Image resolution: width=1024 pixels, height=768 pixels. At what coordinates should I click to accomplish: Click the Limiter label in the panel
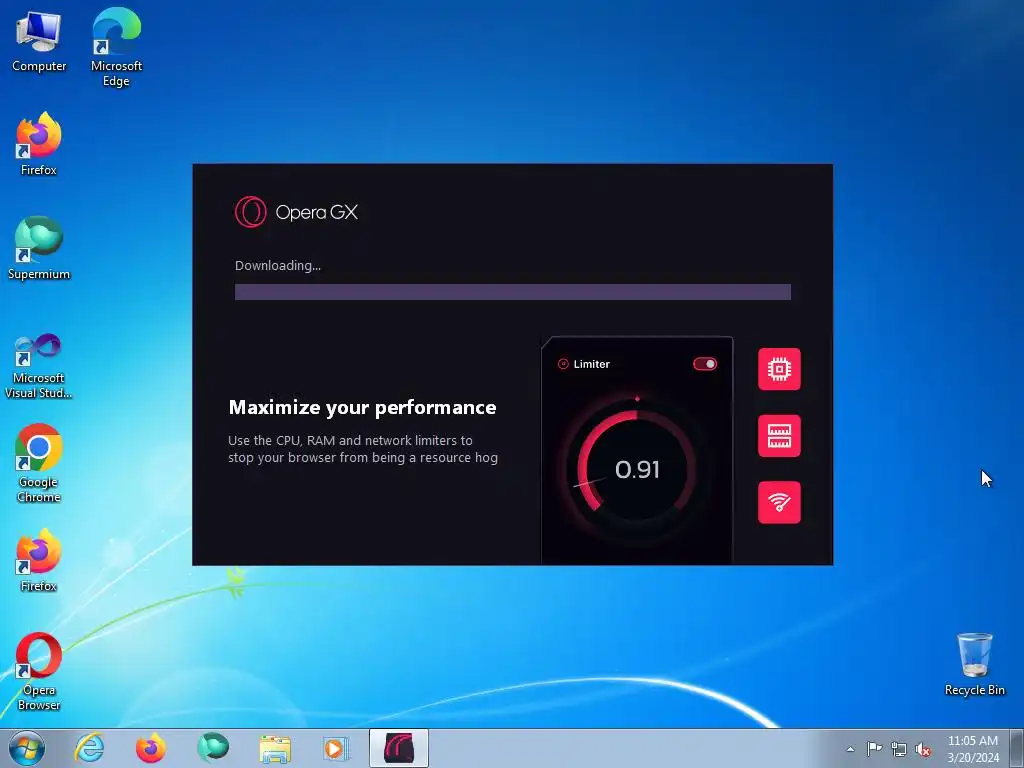[591, 364]
